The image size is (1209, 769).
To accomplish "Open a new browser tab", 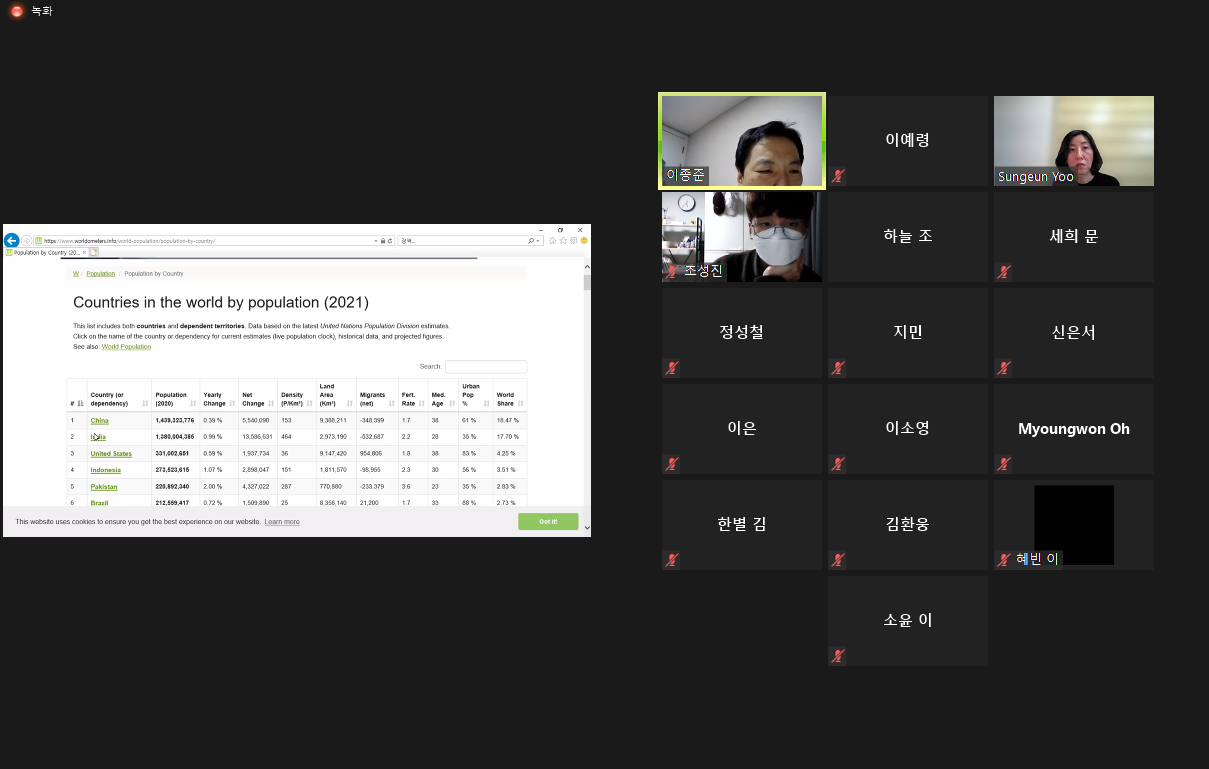I will click(x=93, y=252).
